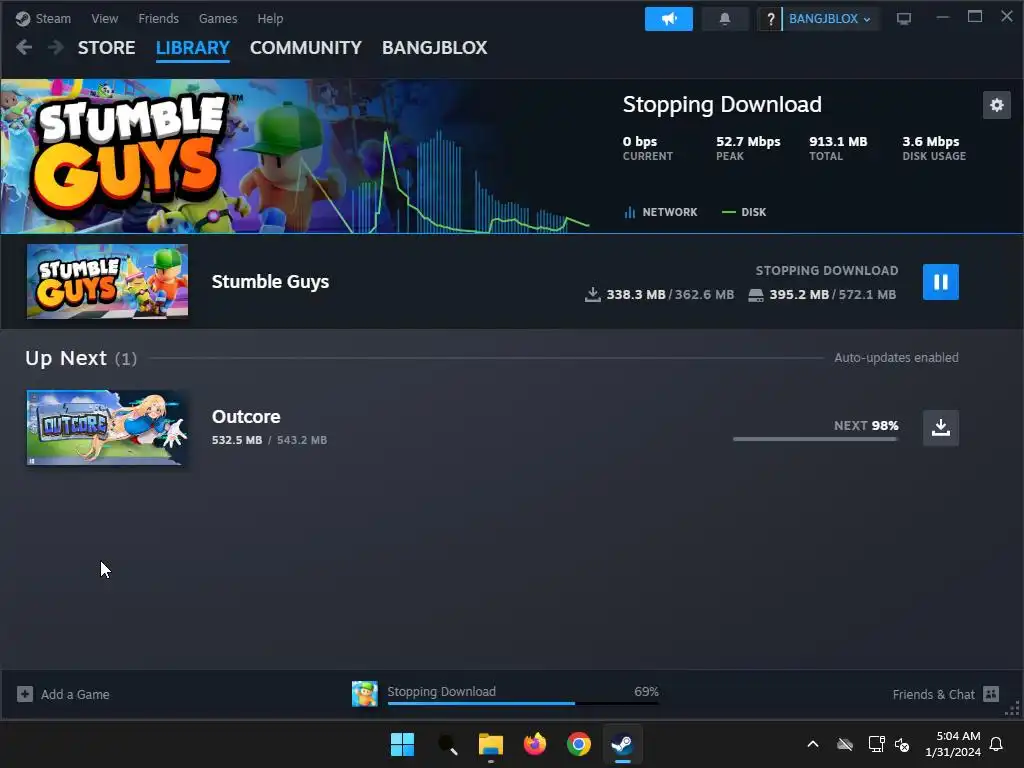The image size is (1024, 768).
Task: Go forward with the right arrow
Action: pos(56,47)
